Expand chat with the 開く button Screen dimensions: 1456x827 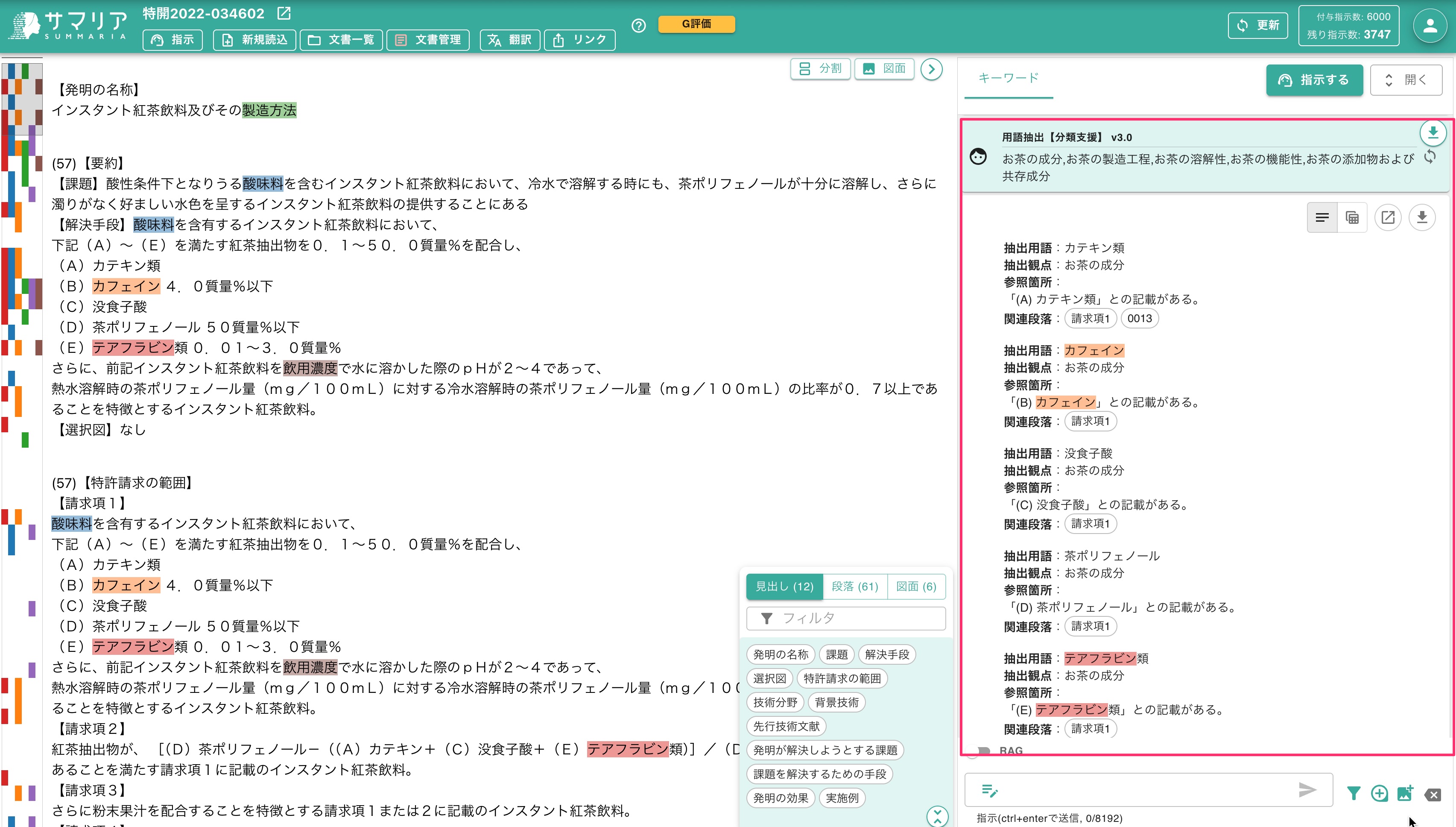point(1406,80)
